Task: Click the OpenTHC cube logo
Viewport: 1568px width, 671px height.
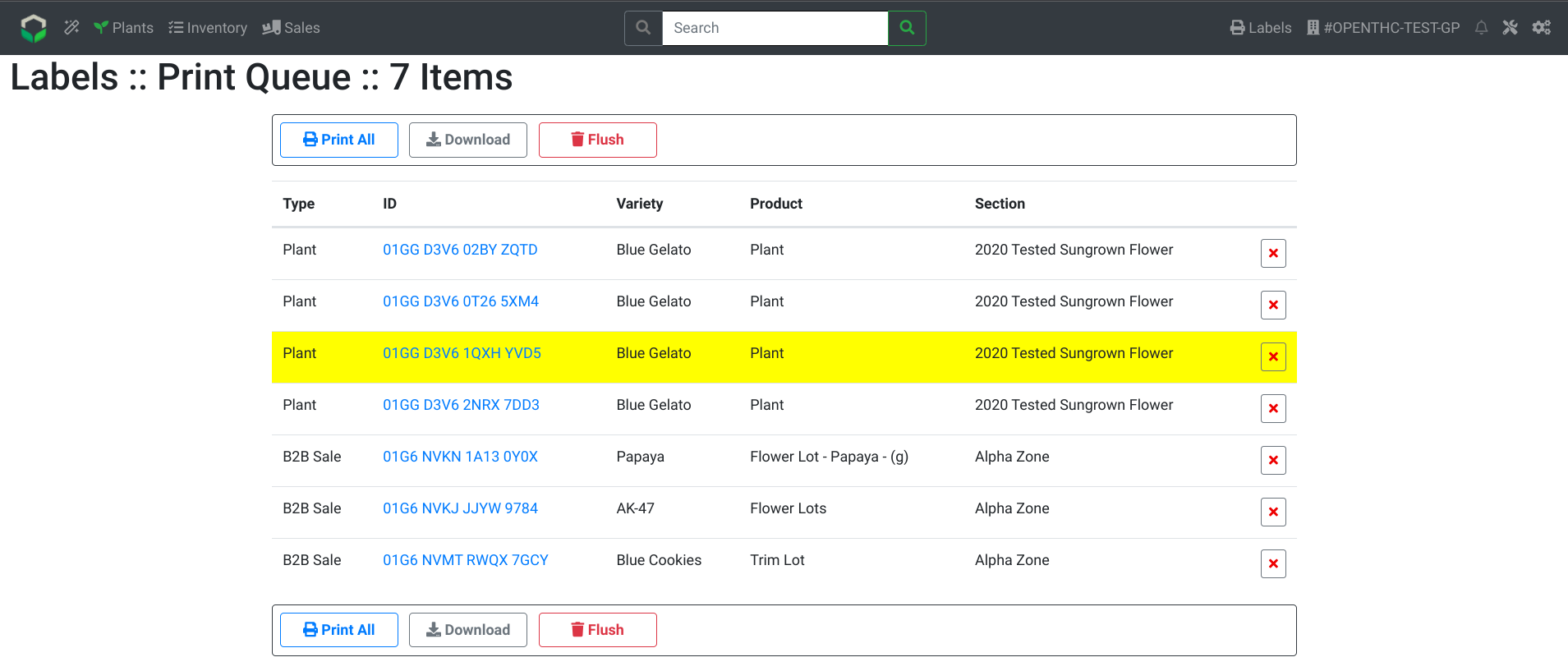Action: [34, 28]
